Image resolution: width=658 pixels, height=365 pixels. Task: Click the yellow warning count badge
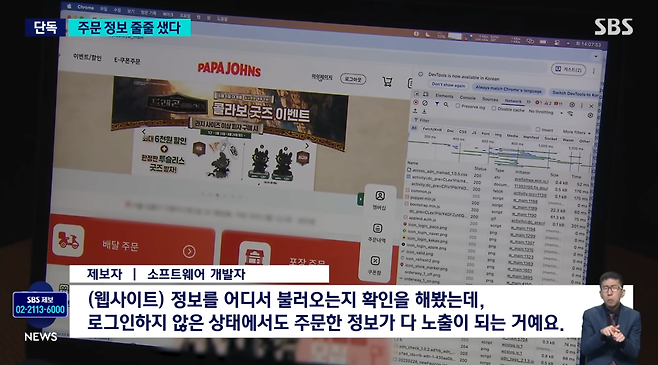(548, 103)
